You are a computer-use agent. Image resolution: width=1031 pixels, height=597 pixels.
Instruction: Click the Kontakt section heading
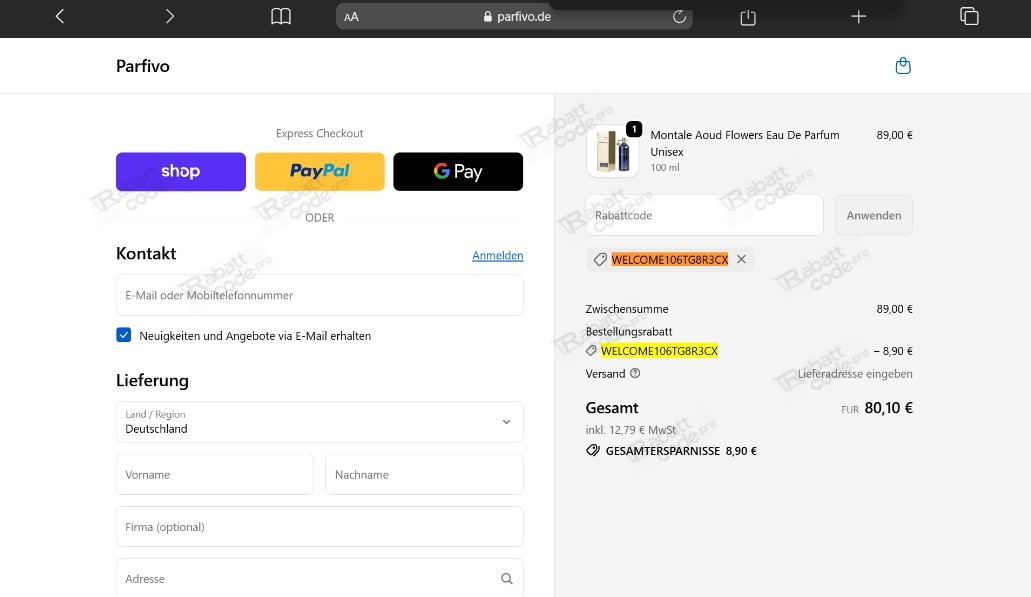click(146, 254)
